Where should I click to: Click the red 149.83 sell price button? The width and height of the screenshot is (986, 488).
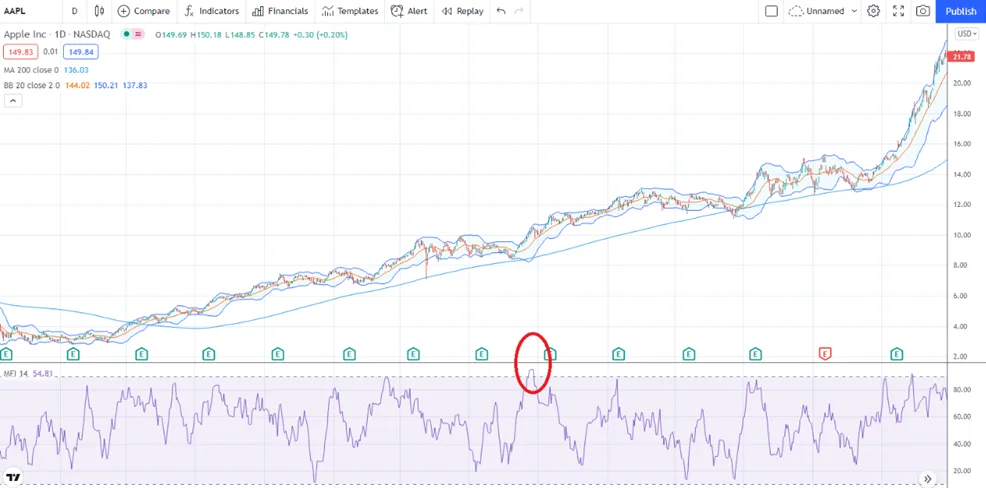pyautogui.click(x=21, y=52)
